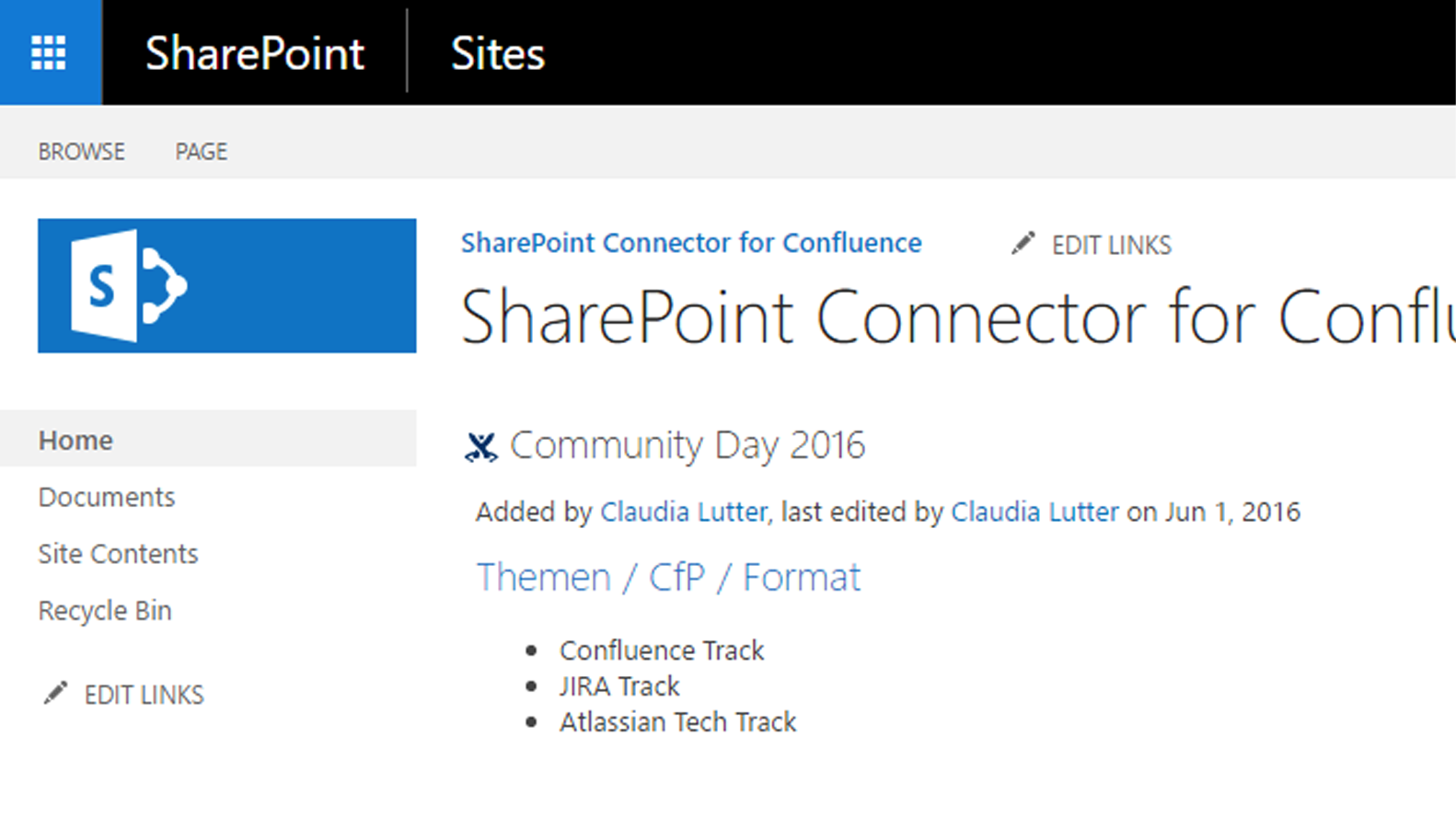This screenshot has height=828, width=1456.
Task: Click the pencil icon for sidebar EDIT LINKS
Action: [x=57, y=693]
